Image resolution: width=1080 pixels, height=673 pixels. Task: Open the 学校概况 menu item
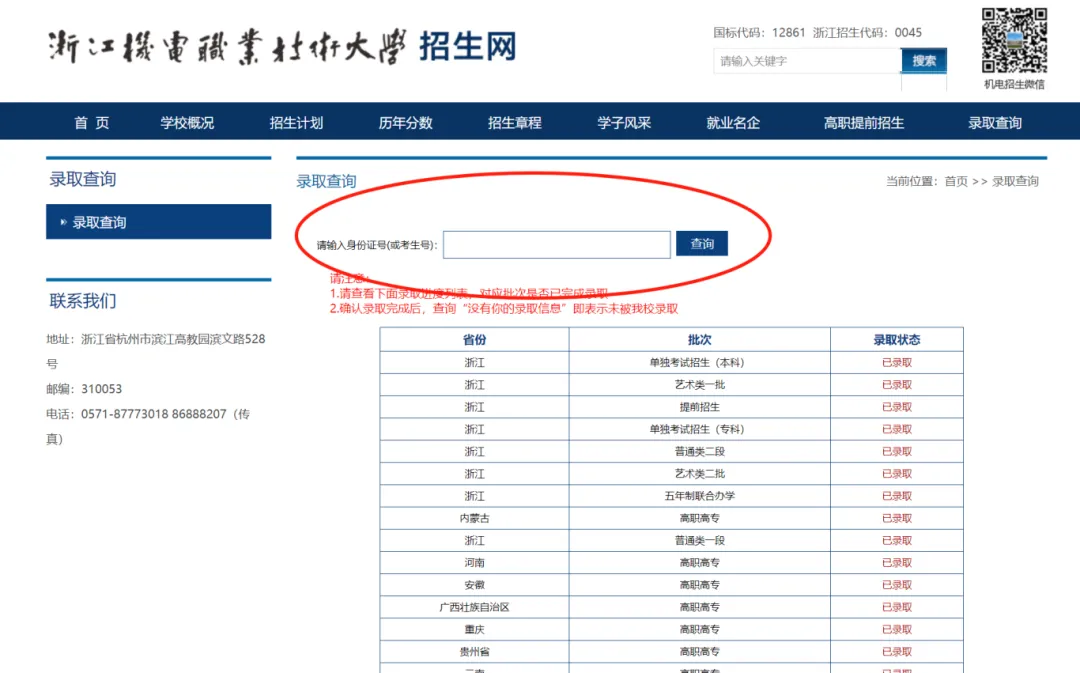pos(187,123)
